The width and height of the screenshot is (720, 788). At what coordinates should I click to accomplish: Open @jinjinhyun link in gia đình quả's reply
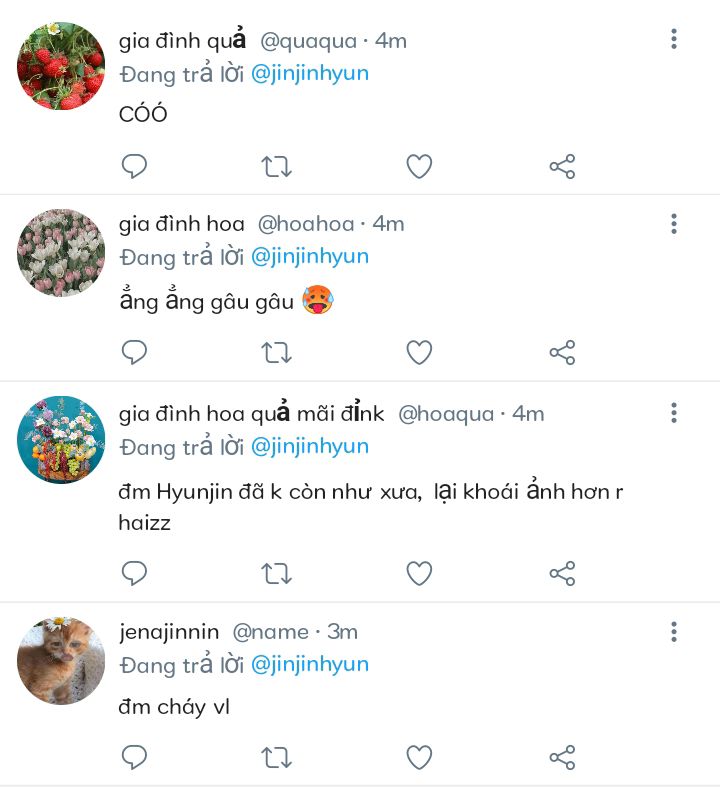click(310, 74)
